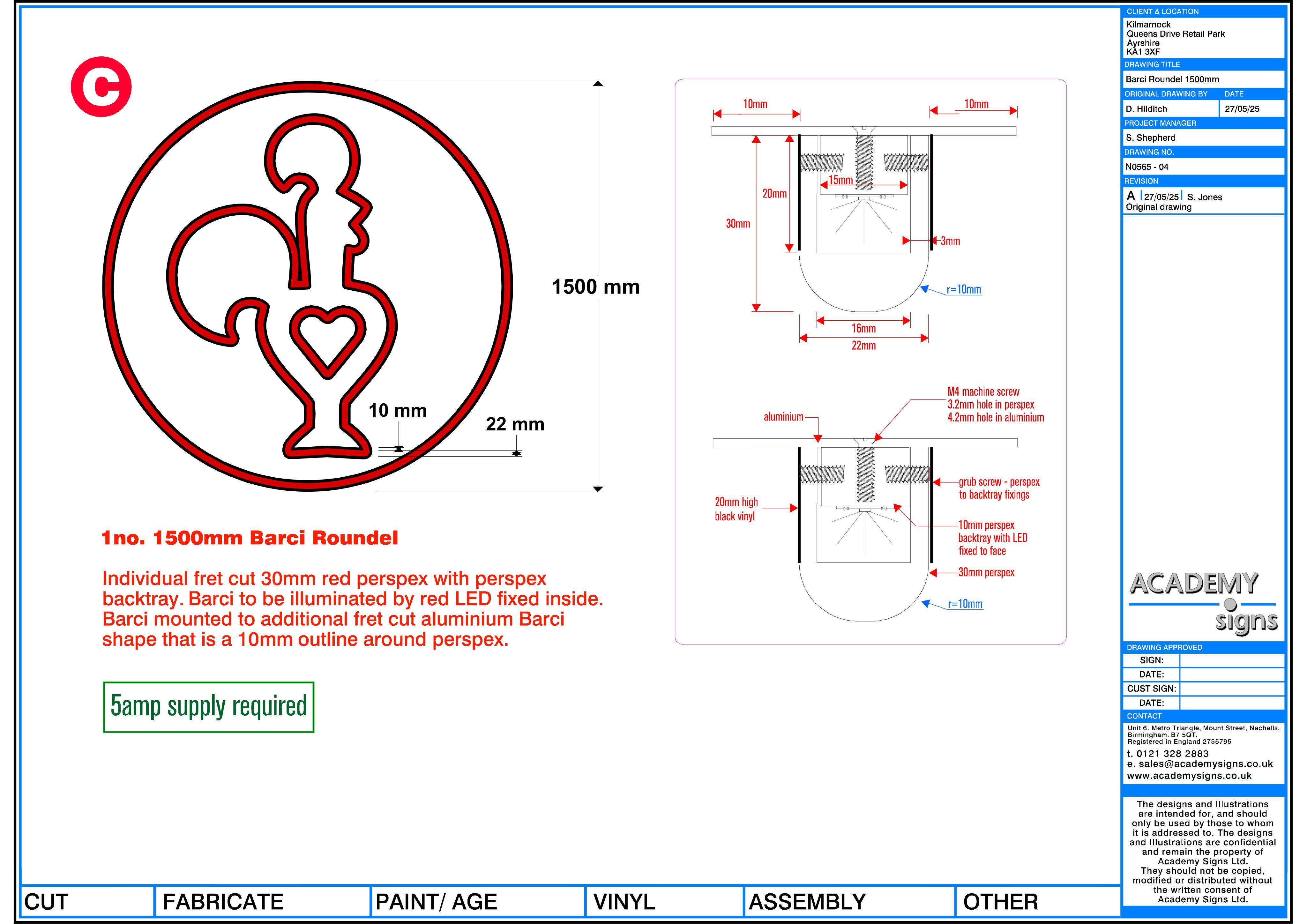The width and height of the screenshot is (1307, 924).
Task: Click the revision entry 'Original drawing'
Action: click(x=1158, y=207)
